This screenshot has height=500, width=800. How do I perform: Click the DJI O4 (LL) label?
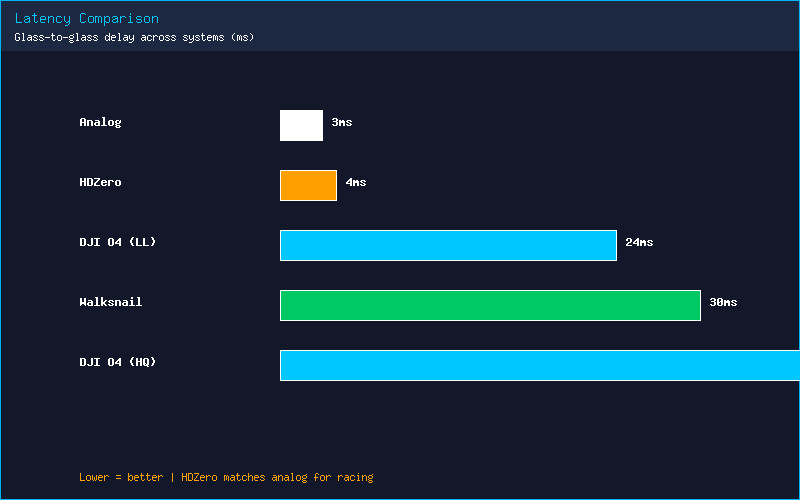click(118, 242)
